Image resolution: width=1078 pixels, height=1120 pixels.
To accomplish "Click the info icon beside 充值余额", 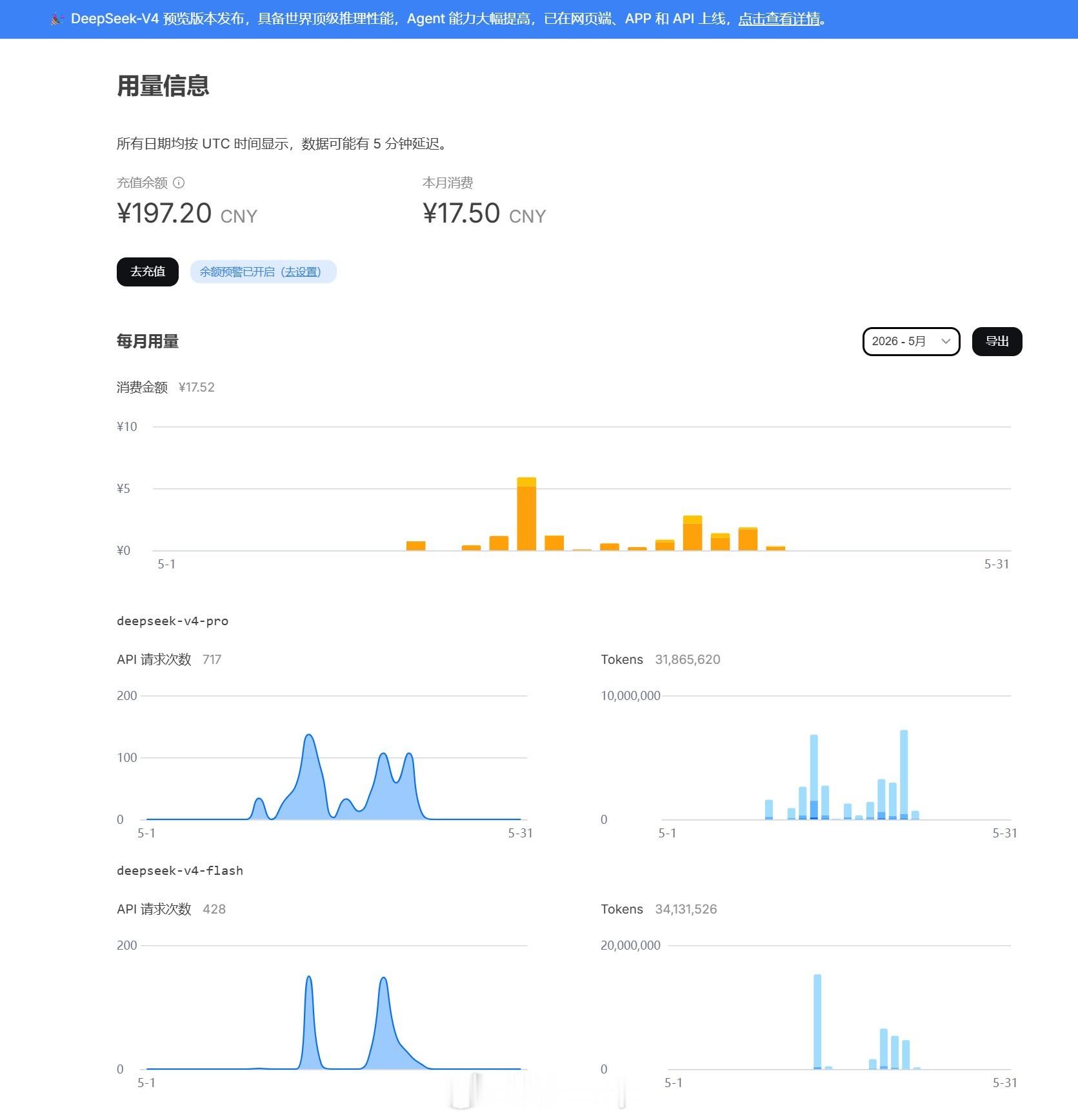I will point(179,183).
